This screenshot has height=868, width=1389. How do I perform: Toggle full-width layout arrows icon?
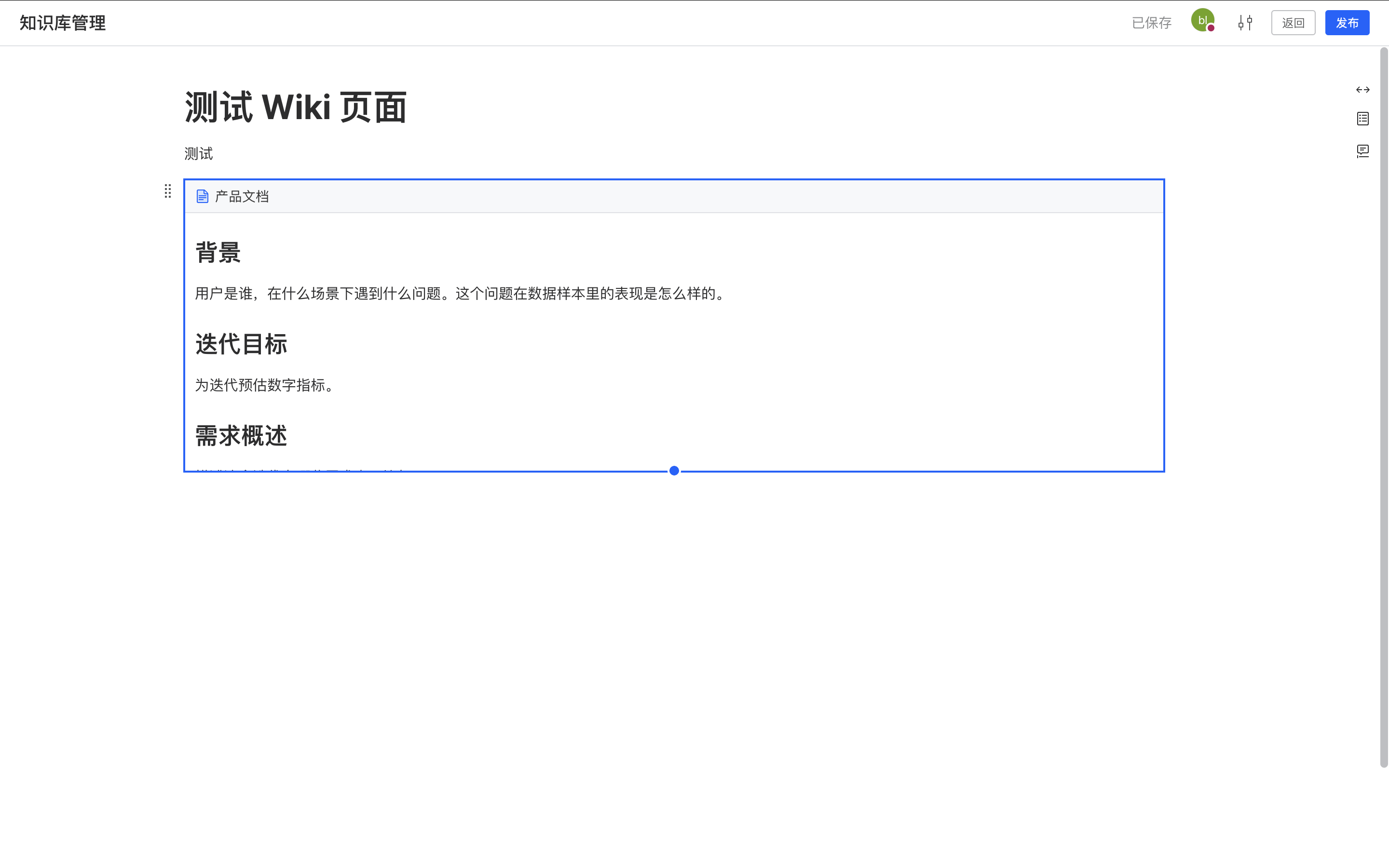(1362, 90)
